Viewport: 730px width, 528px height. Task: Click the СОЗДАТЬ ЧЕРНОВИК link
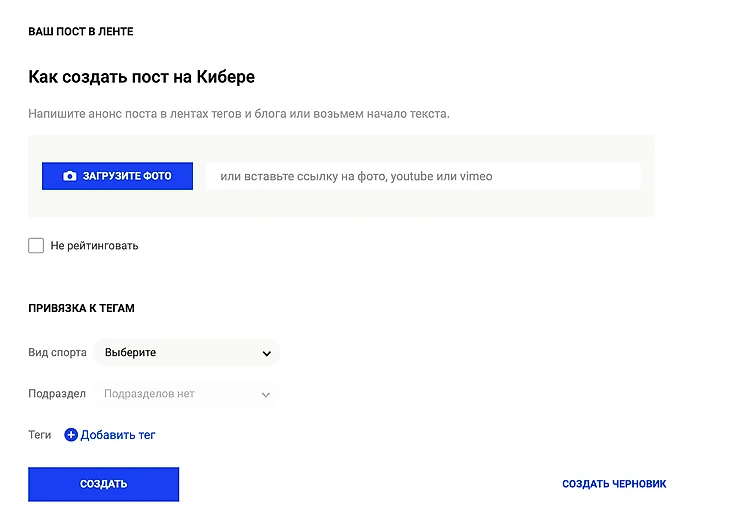click(614, 484)
